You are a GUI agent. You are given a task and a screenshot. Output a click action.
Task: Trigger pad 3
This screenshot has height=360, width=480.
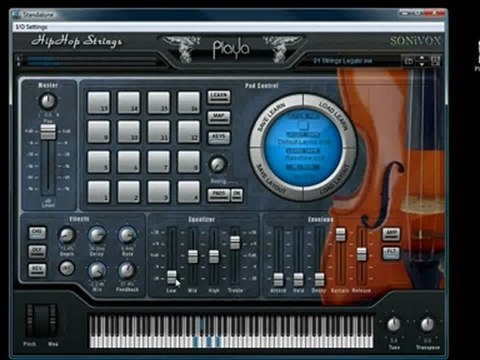[x=159, y=192]
